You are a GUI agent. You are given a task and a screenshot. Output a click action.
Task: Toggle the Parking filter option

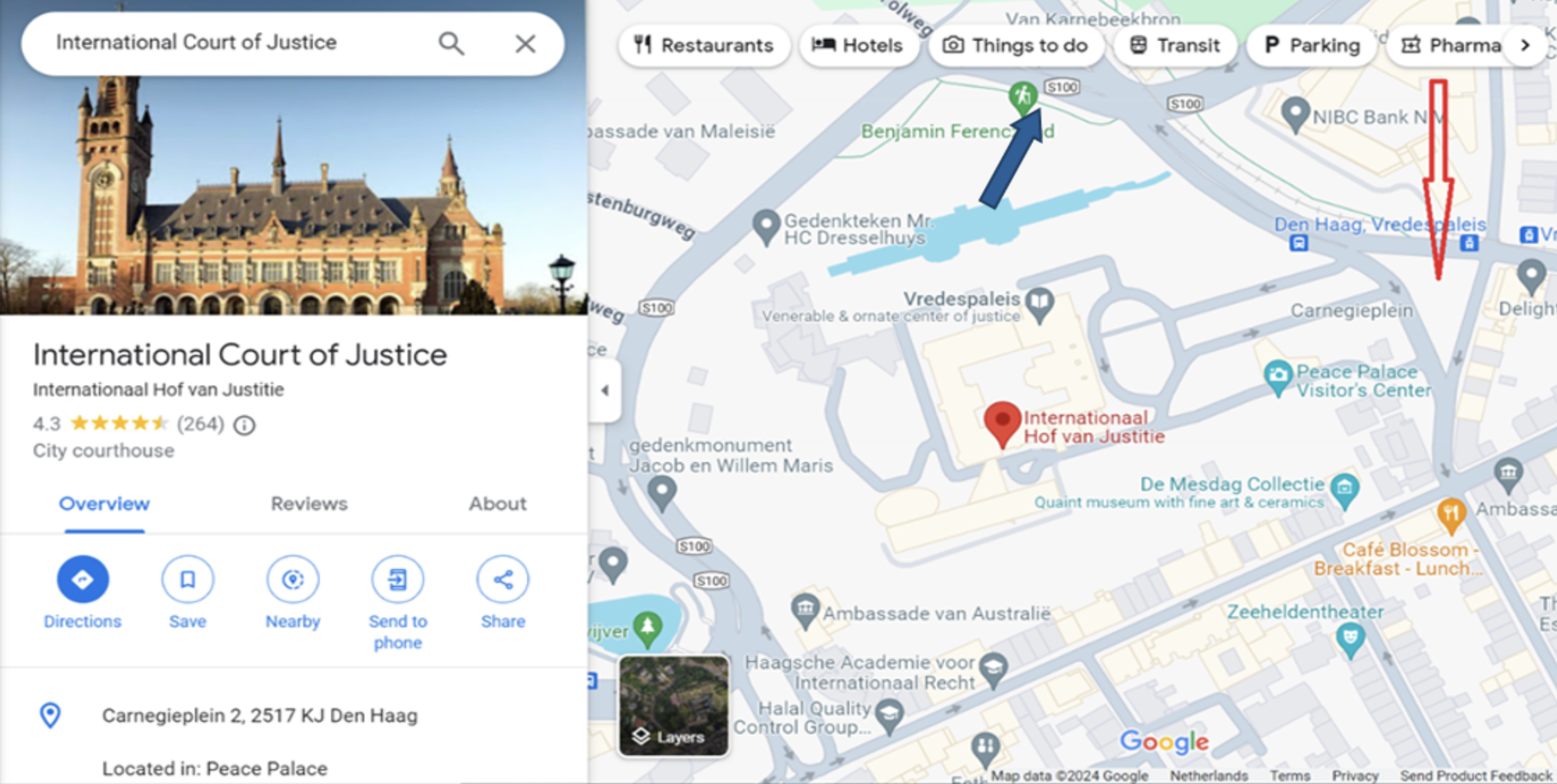coord(1309,45)
